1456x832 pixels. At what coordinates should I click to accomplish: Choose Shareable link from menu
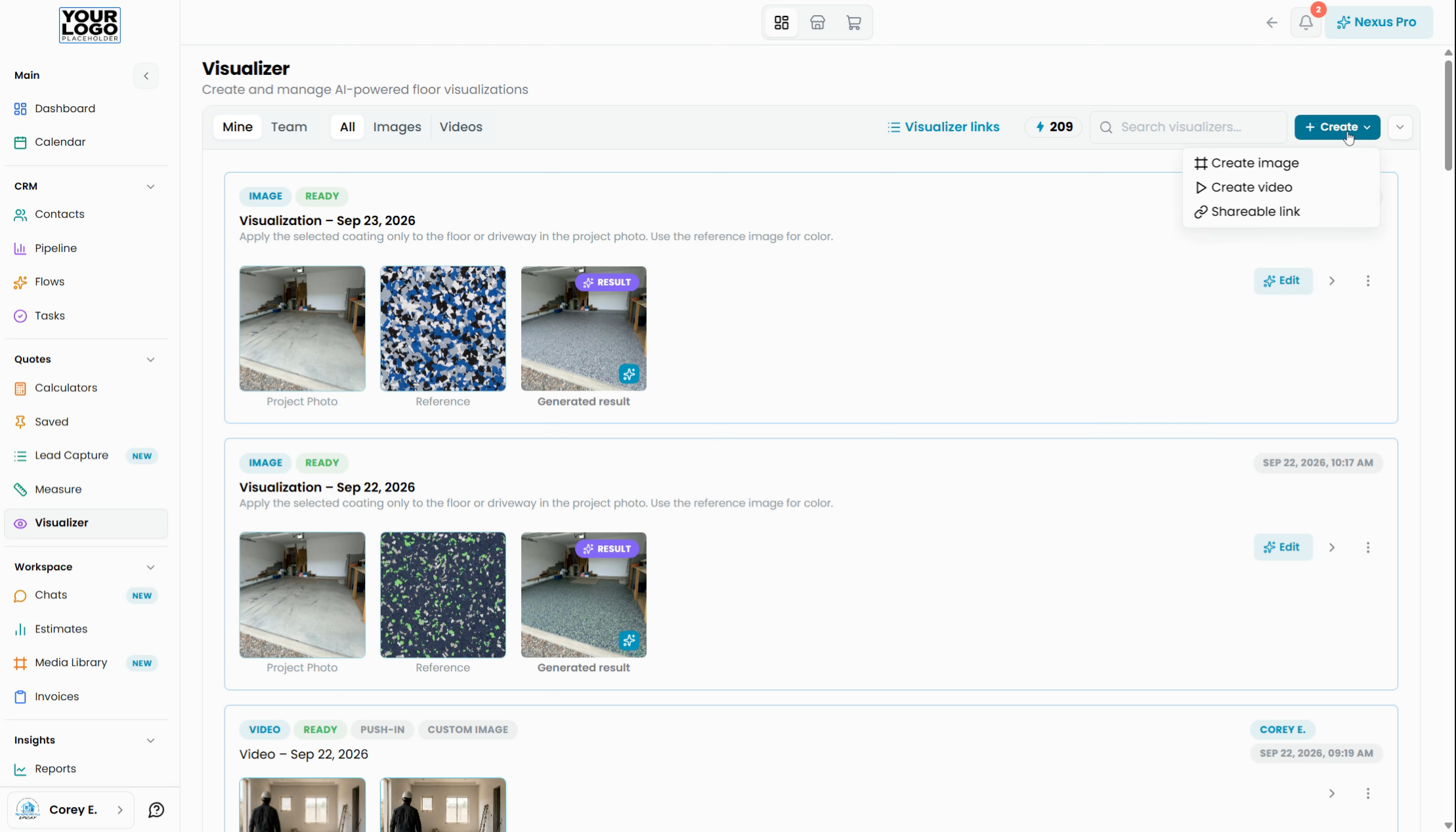point(1281,211)
